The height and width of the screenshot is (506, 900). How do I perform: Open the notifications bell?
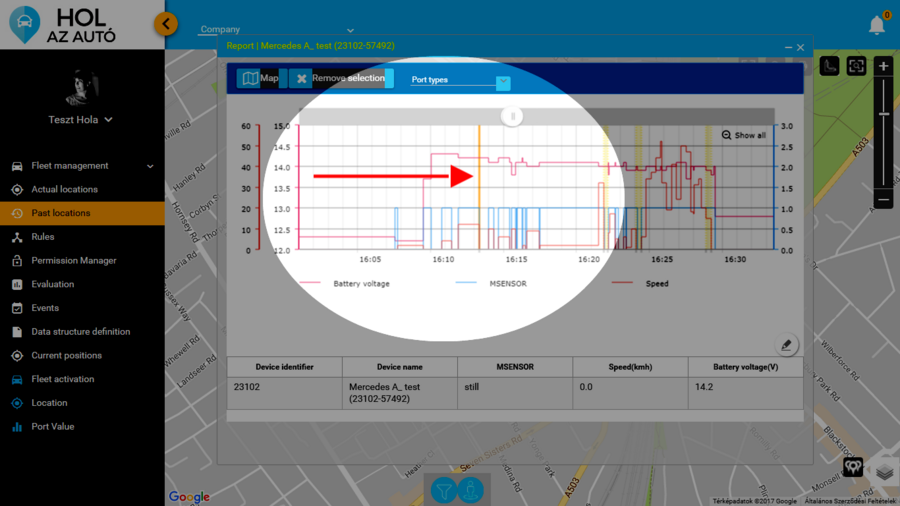click(877, 25)
